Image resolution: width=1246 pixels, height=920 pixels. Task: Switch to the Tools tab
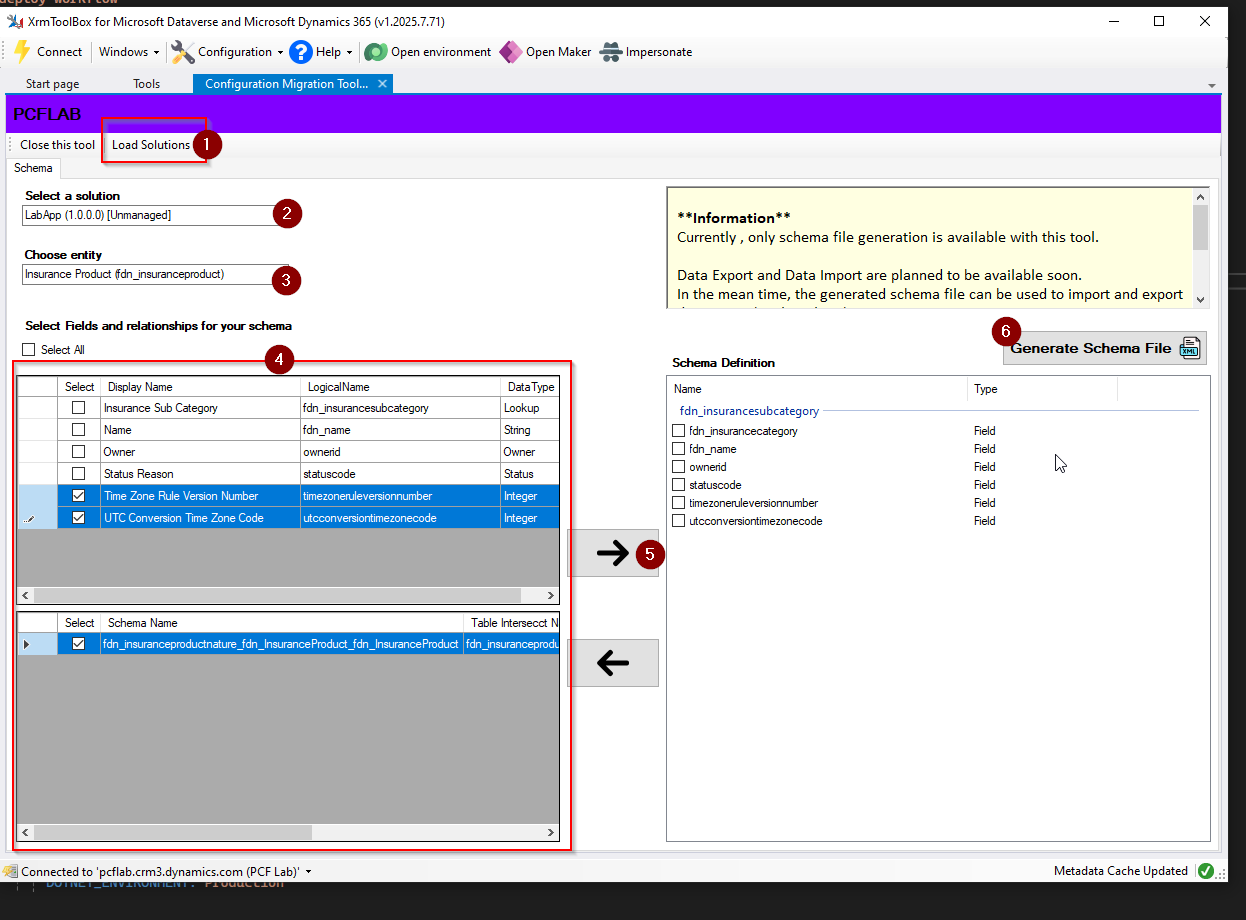click(x=146, y=84)
